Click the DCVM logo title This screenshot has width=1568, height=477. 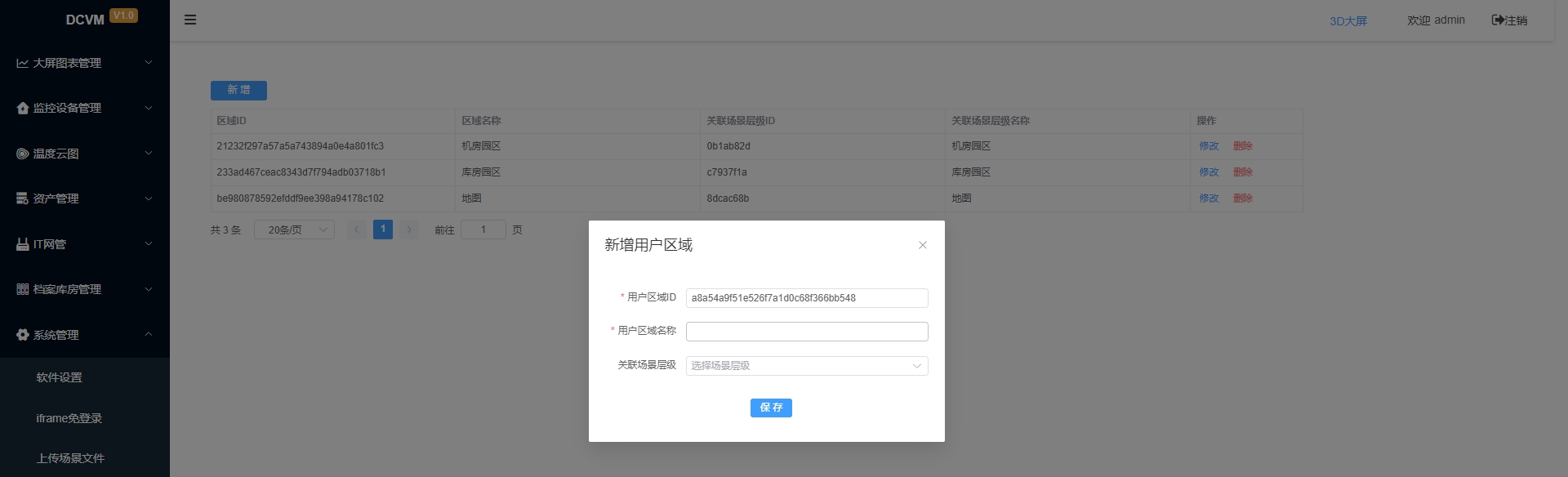pyautogui.click(x=85, y=20)
